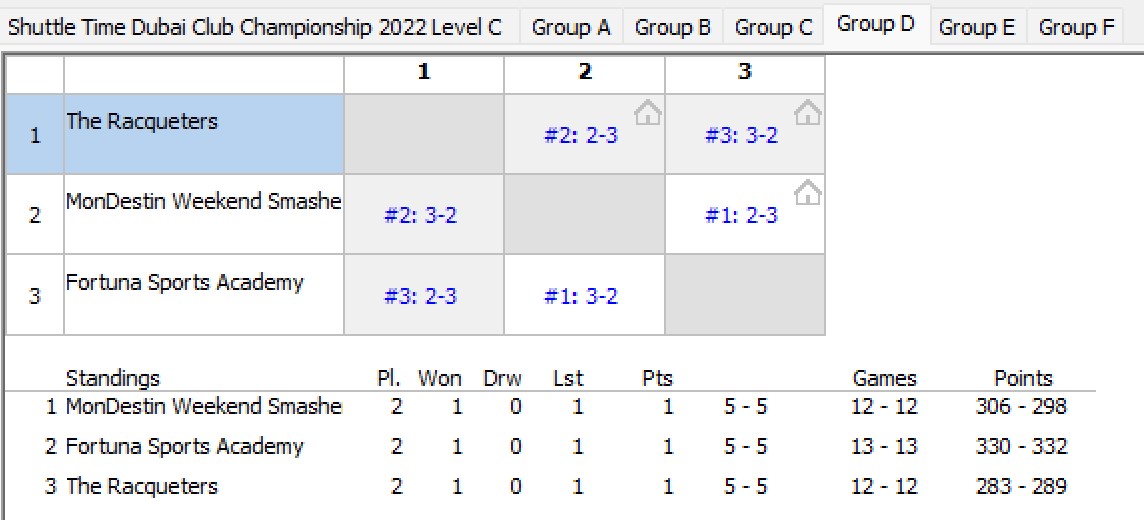Switch to the Group A tab
The image size is (1144, 520).
coord(571,28)
